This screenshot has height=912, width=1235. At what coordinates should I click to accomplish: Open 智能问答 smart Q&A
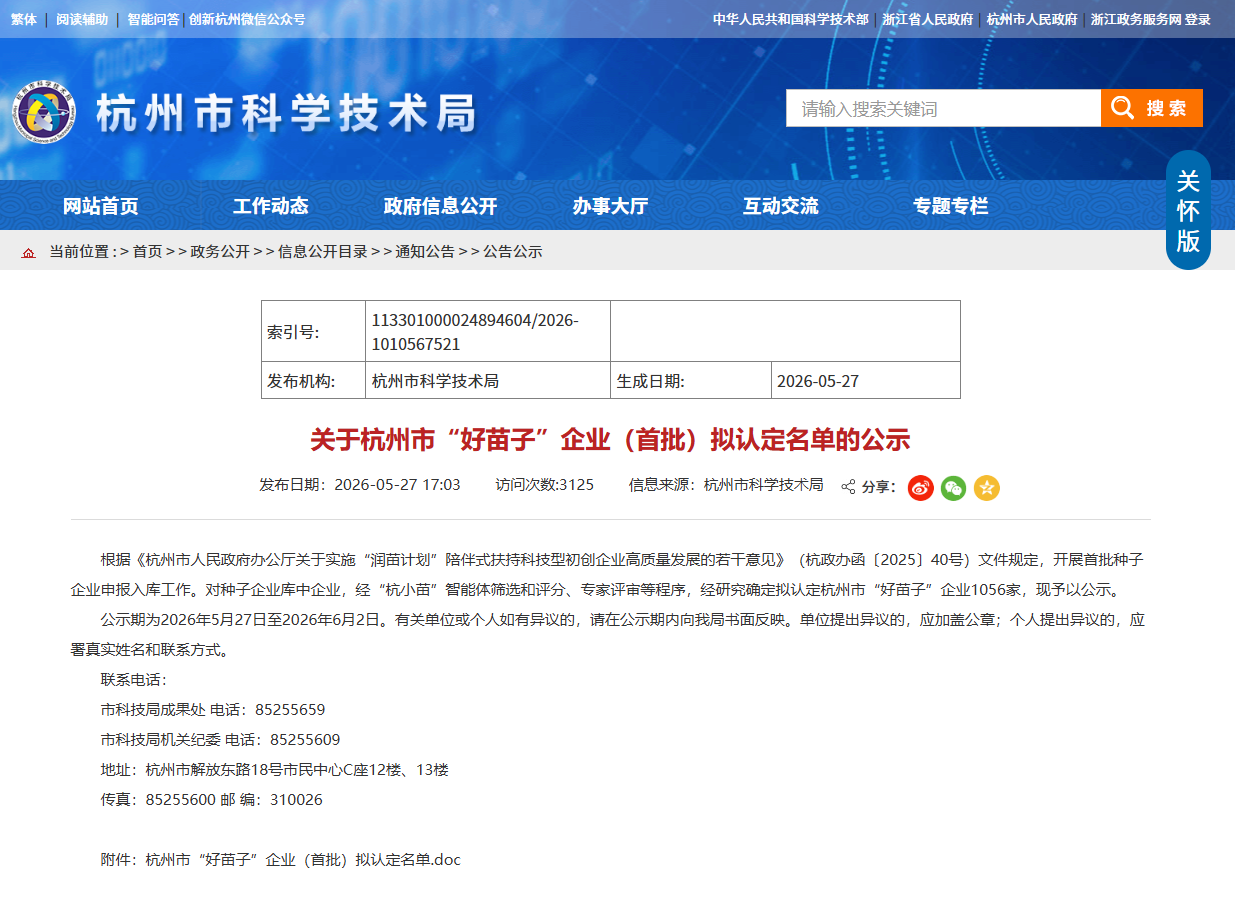coord(153,19)
